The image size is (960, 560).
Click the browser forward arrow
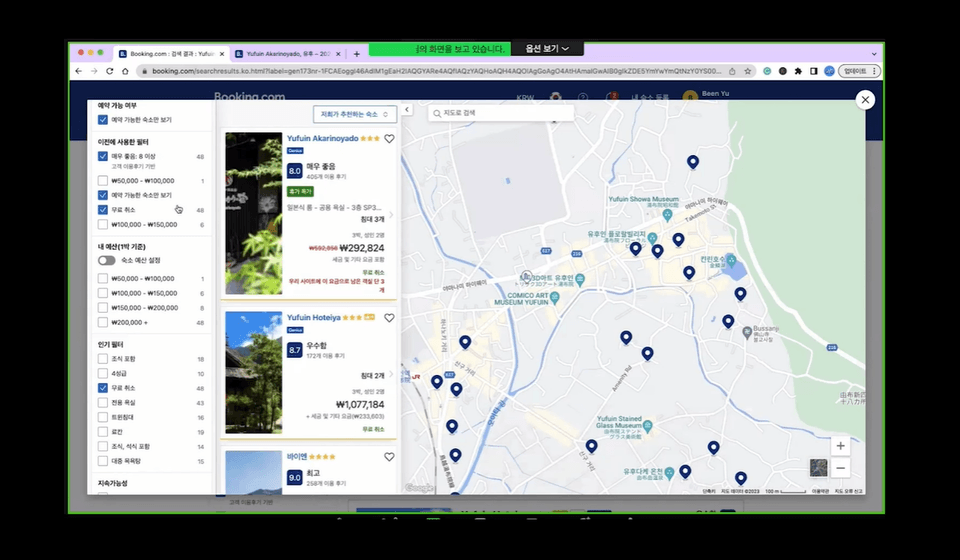point(94,71)
